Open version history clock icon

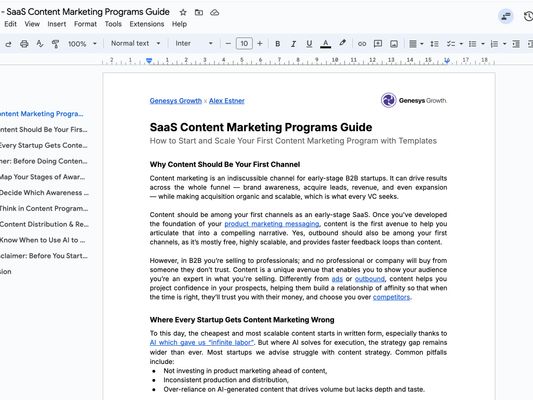click(528, 16)
